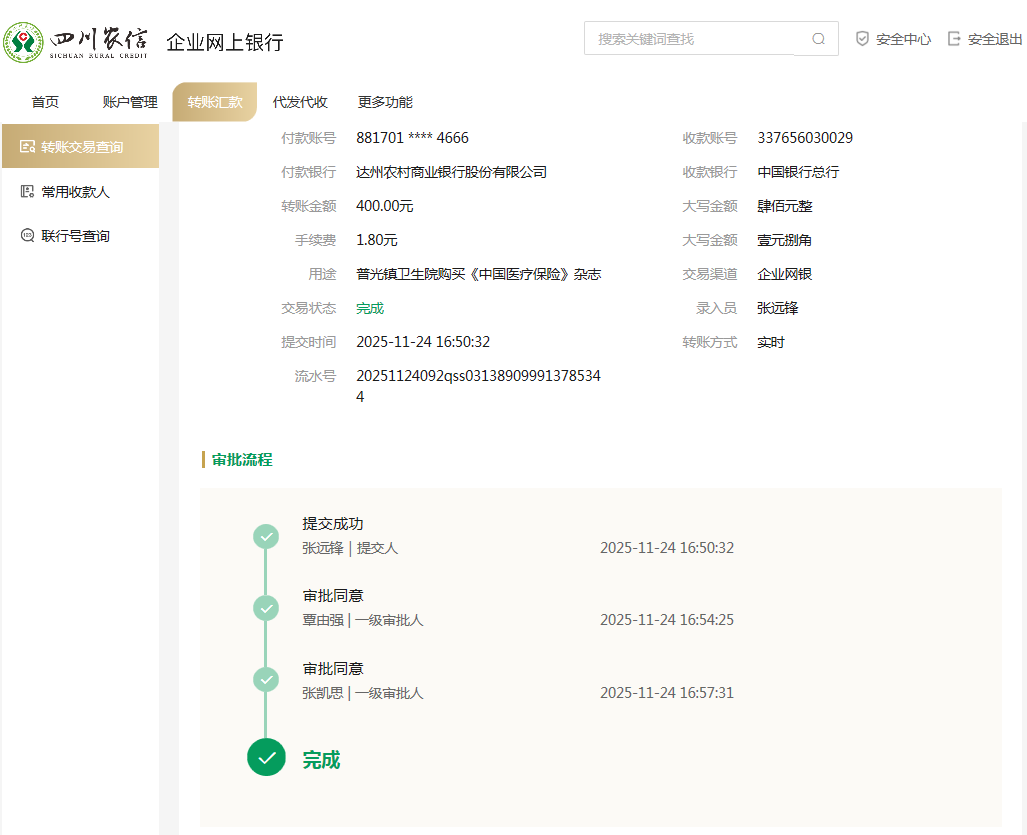The image size is (1027, 835).
Task: Click the 提交成功 step checkmark
Action: pos(266,537)
